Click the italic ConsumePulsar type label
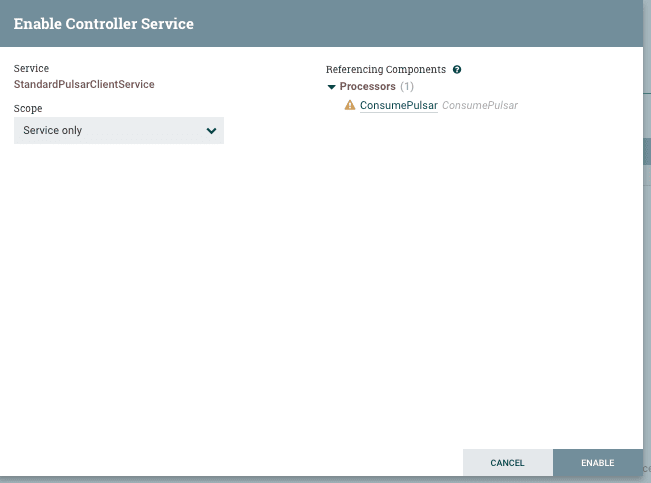 coord(480,105)
